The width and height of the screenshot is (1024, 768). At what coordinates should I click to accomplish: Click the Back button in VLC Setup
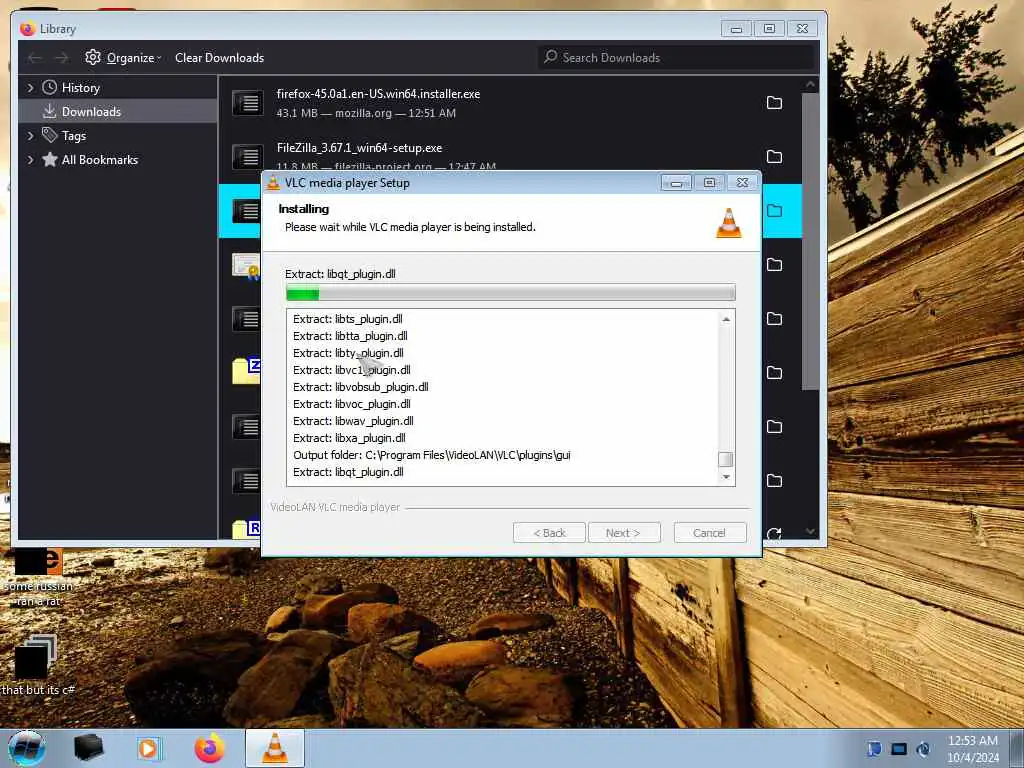(x=549, y=533)
